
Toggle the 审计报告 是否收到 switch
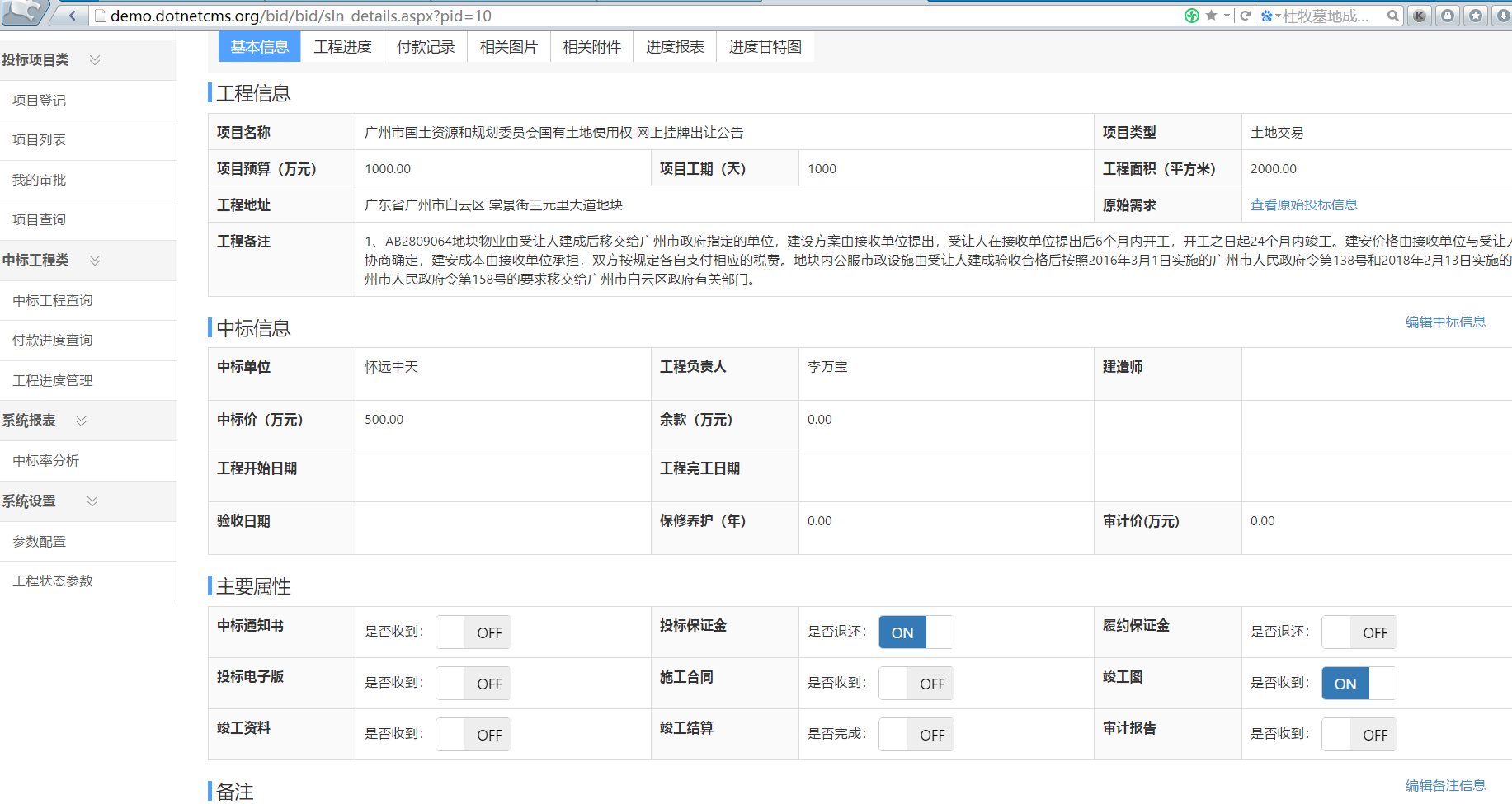[1359, 735]
